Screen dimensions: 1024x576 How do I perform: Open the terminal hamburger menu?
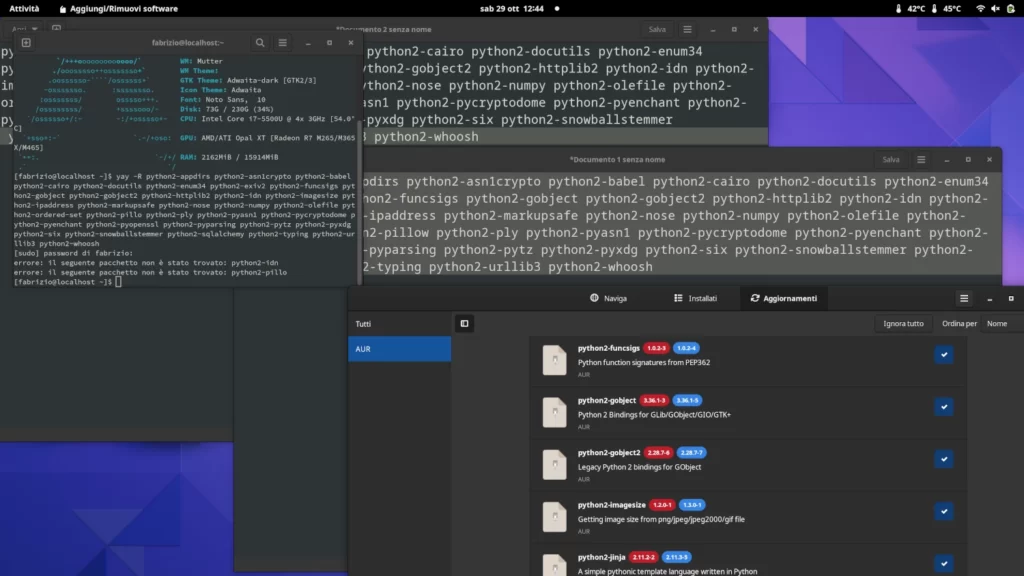(x=282, y=42)
